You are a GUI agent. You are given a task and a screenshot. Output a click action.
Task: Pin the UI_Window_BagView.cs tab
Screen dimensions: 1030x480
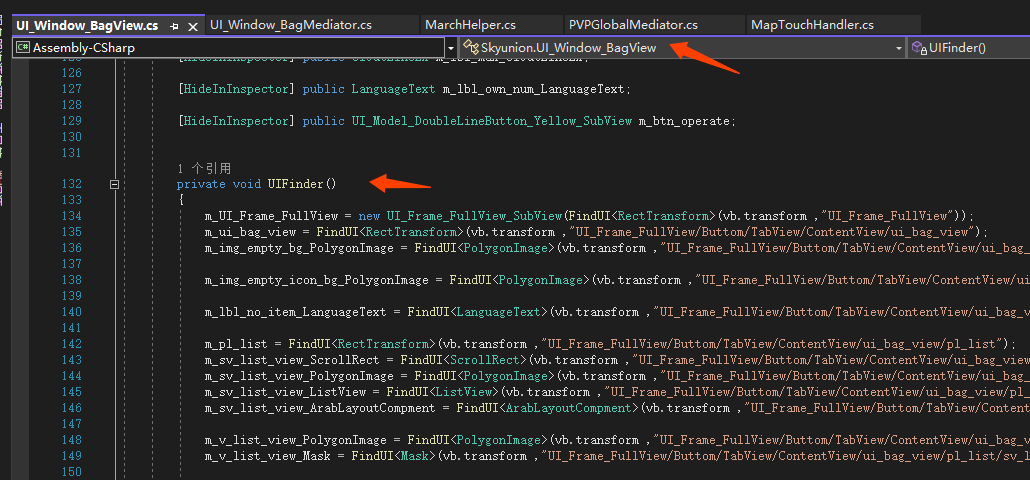coord(175,25)
